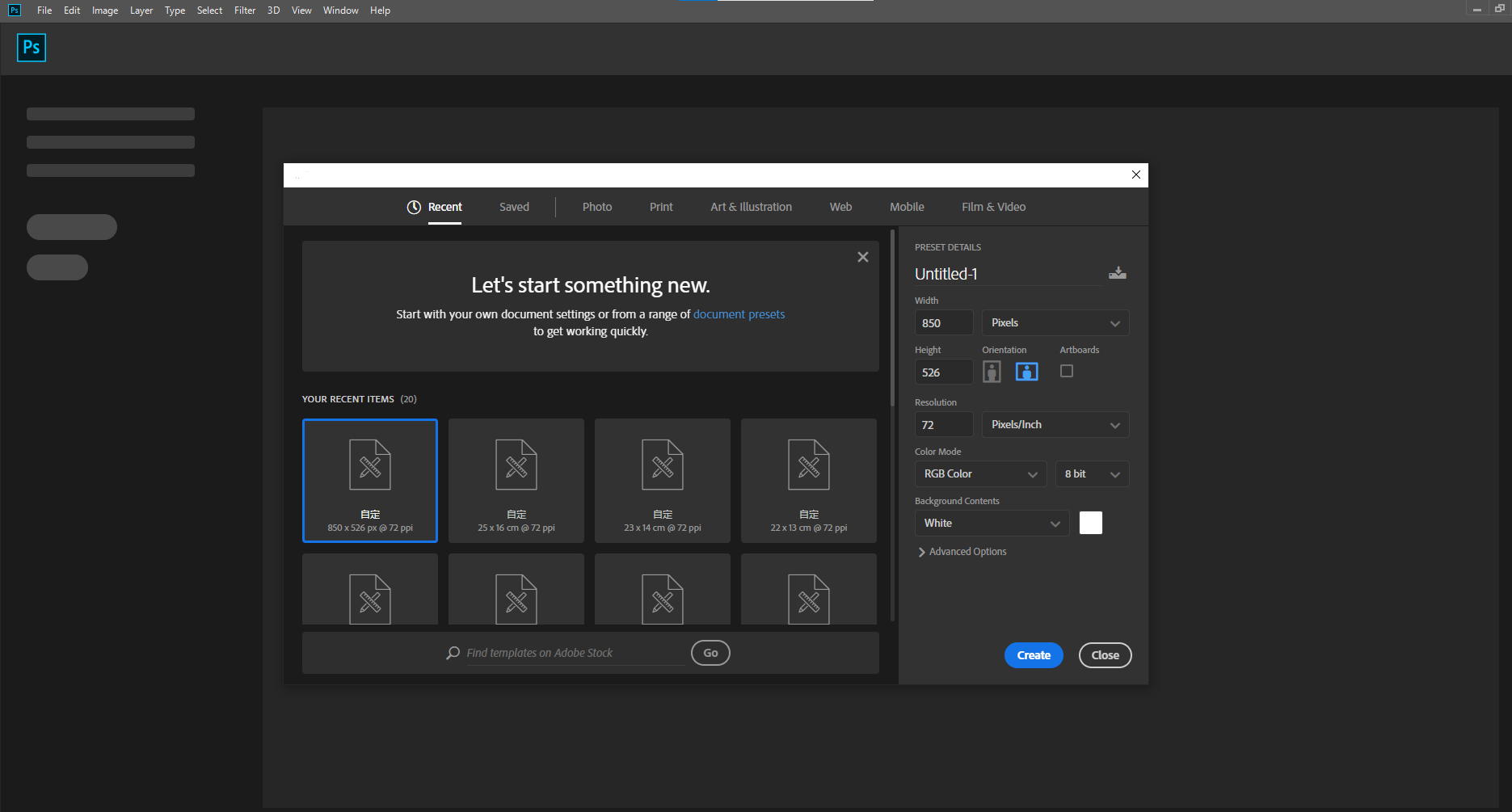Minimize the Photoshop window

1477,9
